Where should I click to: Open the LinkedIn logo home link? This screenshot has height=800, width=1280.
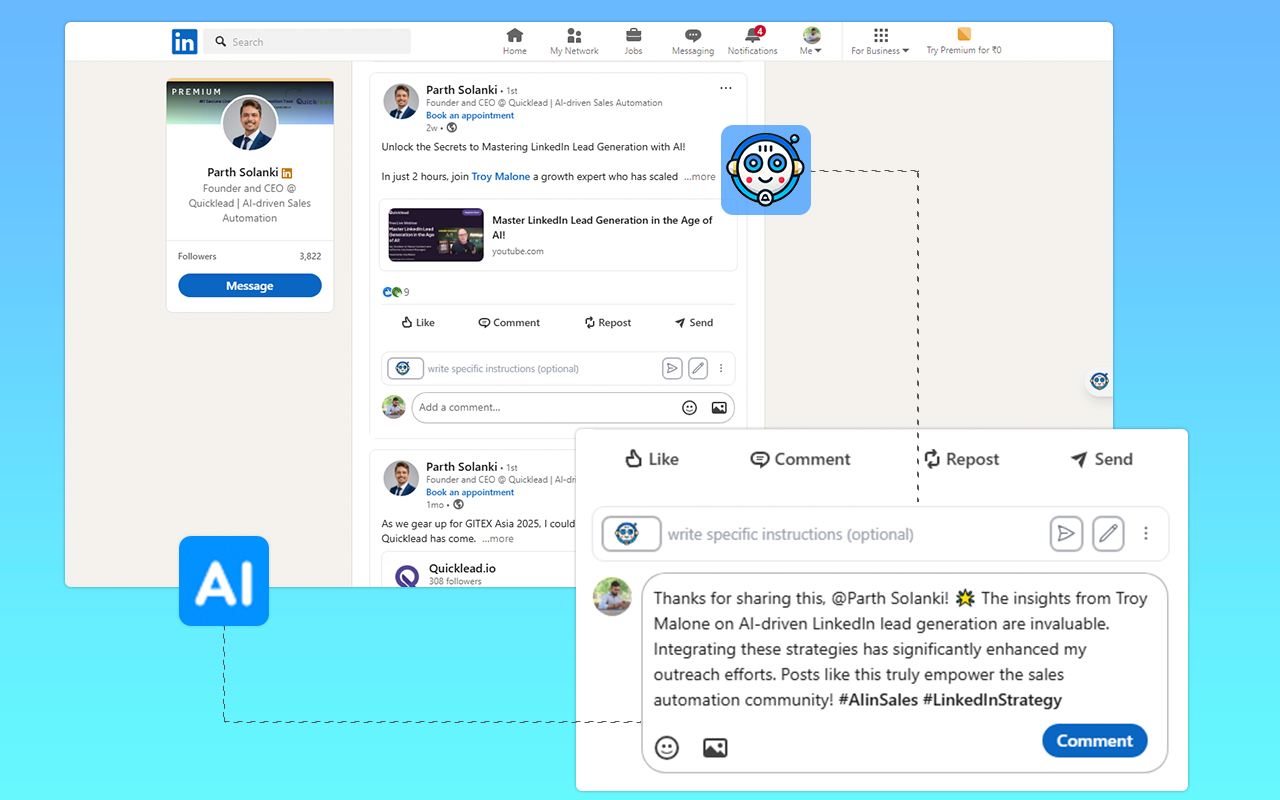click(184, 42)
